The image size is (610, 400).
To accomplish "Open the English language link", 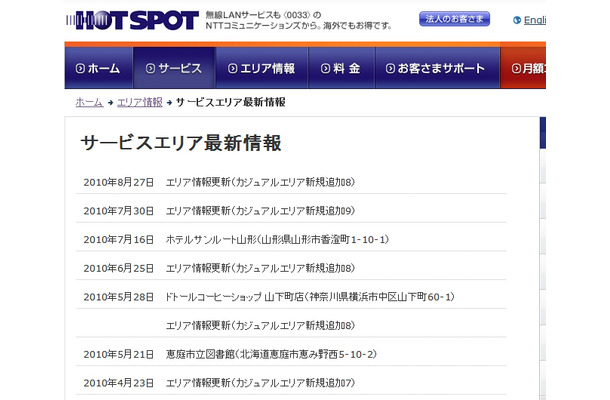I will pos(535,20).
